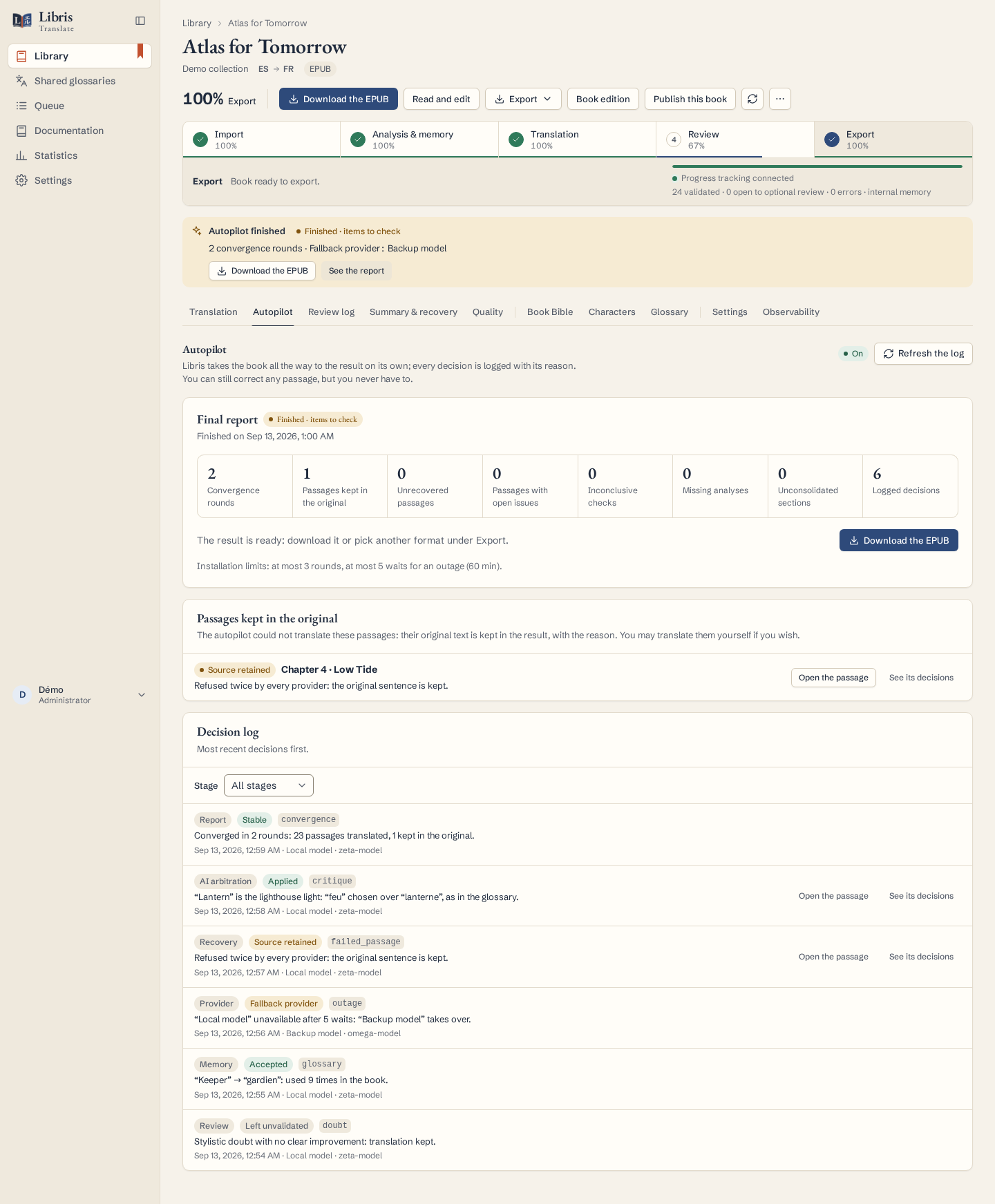Click the Libris Translate logo
995x1204 pixels.
point(43,21)
